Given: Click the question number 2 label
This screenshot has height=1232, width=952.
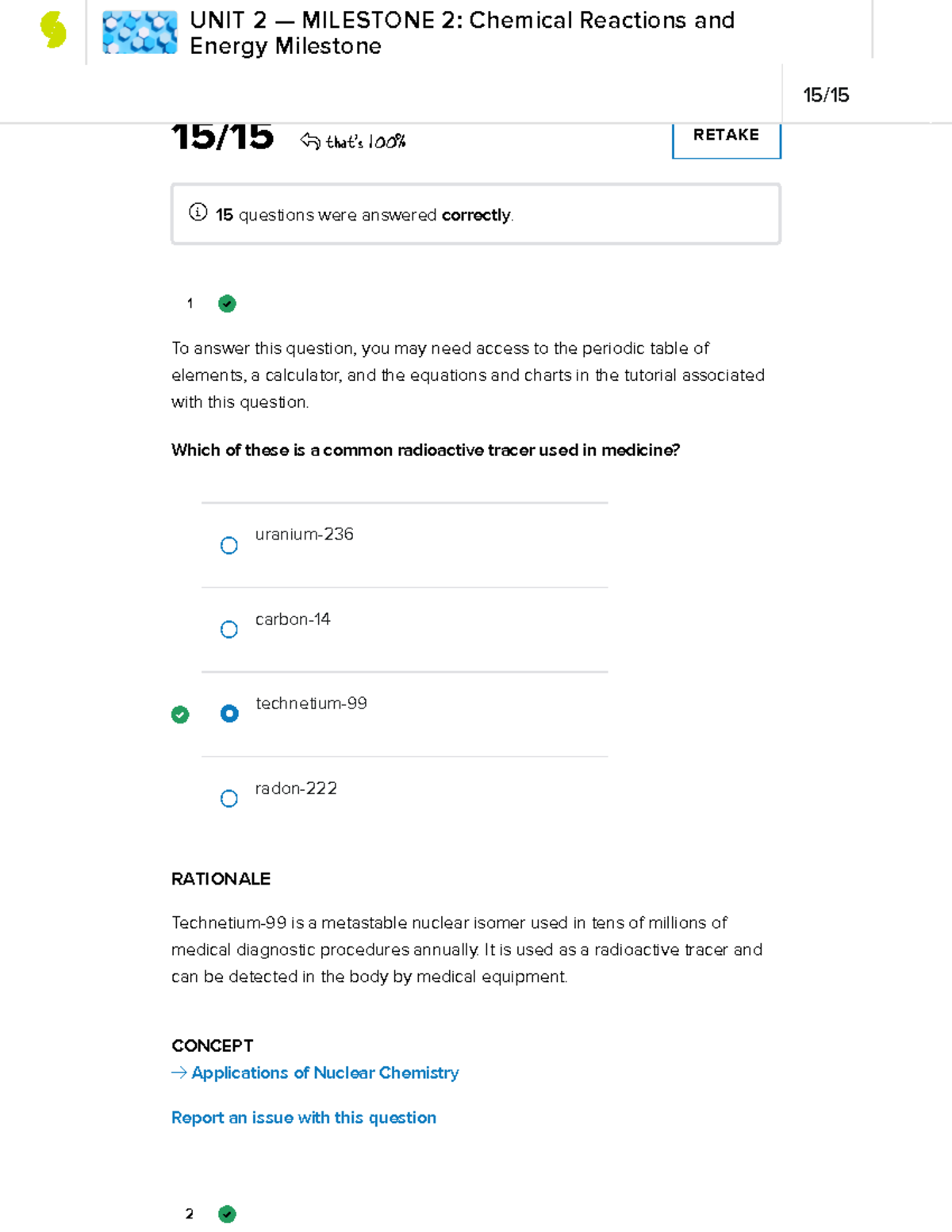Looking at the screenshot, I should point(190,1214).
